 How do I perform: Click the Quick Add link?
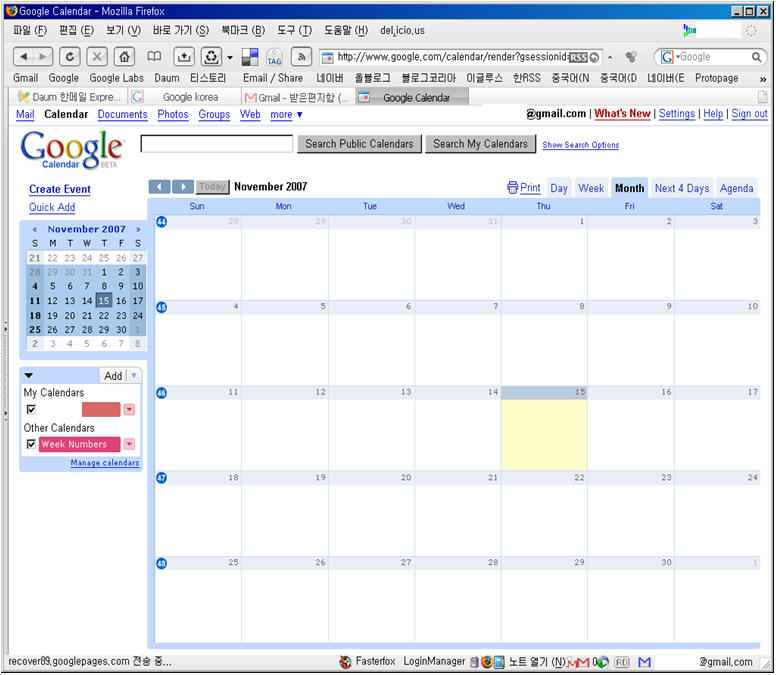(x=52, y=207)
